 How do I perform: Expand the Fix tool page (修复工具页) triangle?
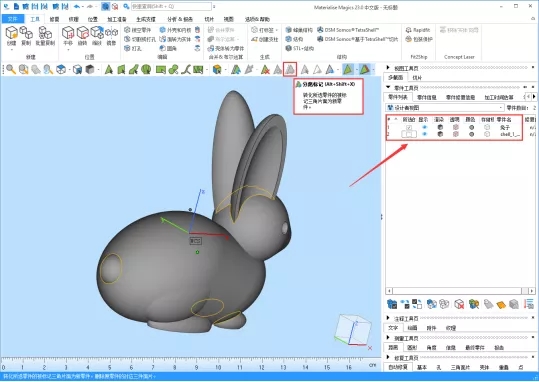point(388,357)
